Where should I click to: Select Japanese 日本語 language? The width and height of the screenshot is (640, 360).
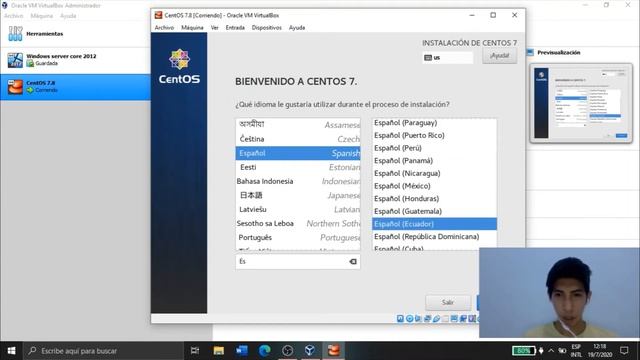tap(298, 196)
